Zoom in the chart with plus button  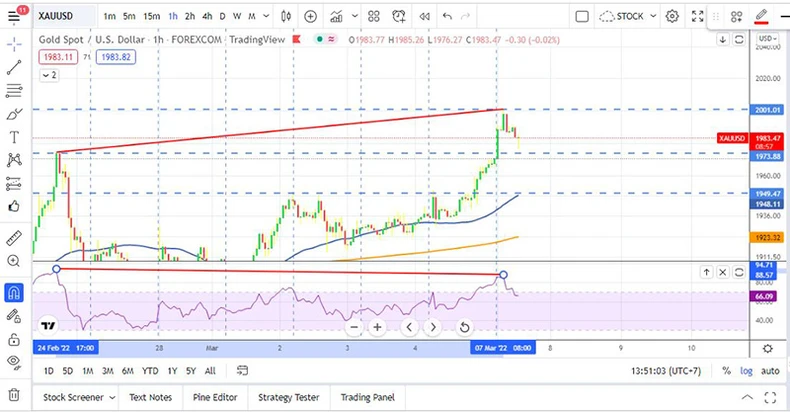point(377,327)
